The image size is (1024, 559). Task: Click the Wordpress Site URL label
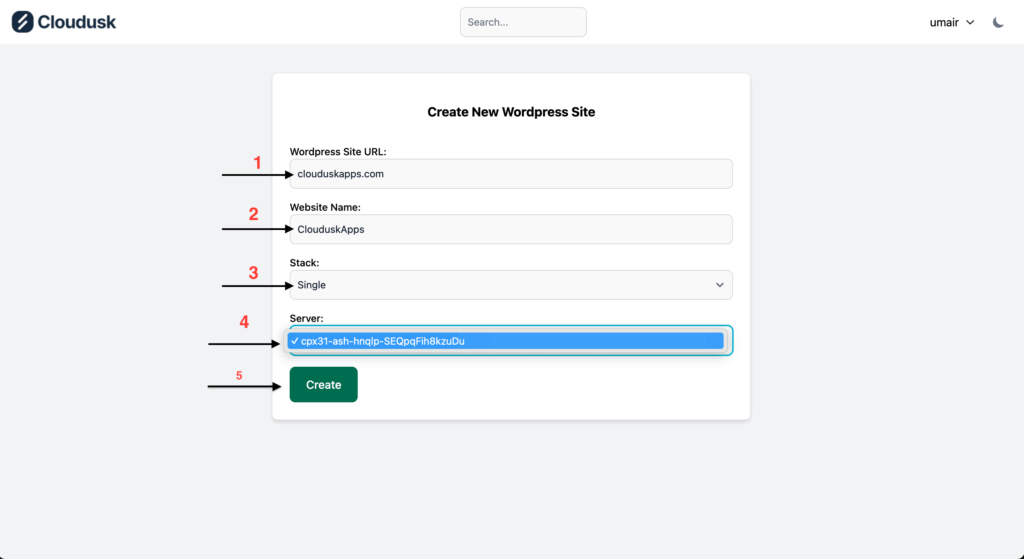click(x=338, y=152)
